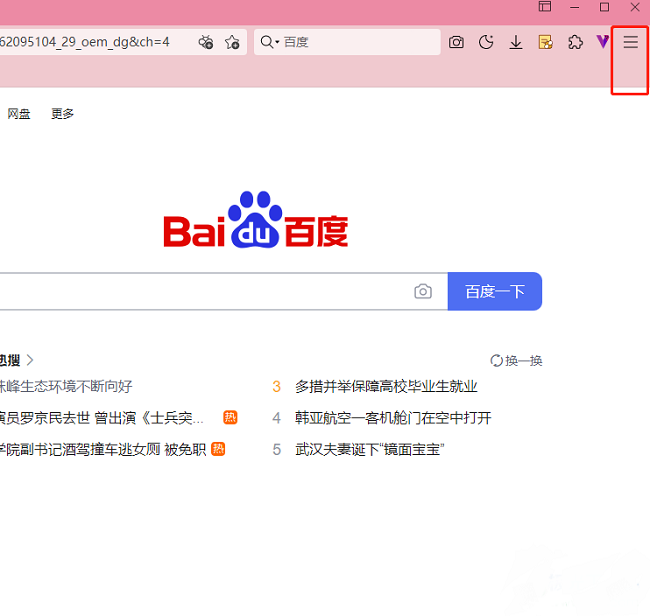Viewport: 650px width, 616px height.
Task: Click the purple V extension icon
Action: 602,41
